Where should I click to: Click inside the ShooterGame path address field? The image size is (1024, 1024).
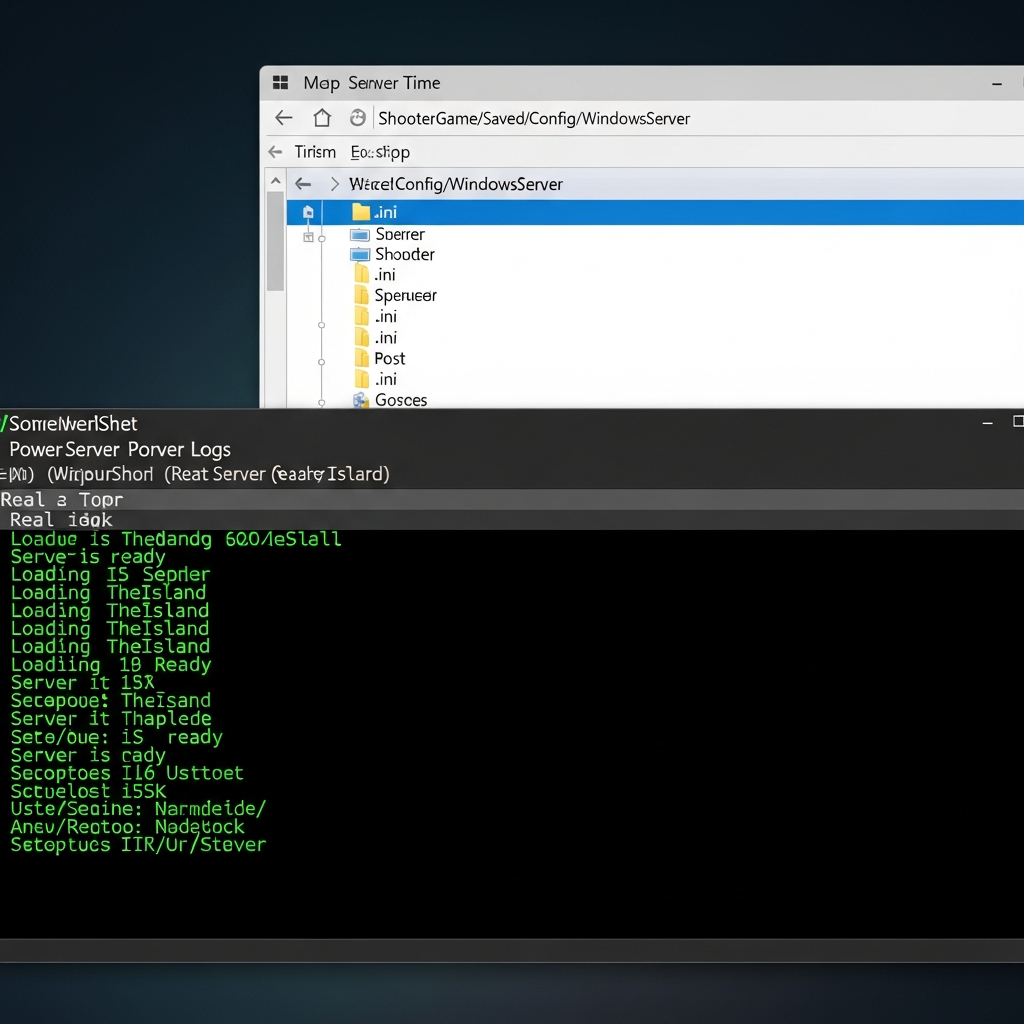[x=534, y=117]
